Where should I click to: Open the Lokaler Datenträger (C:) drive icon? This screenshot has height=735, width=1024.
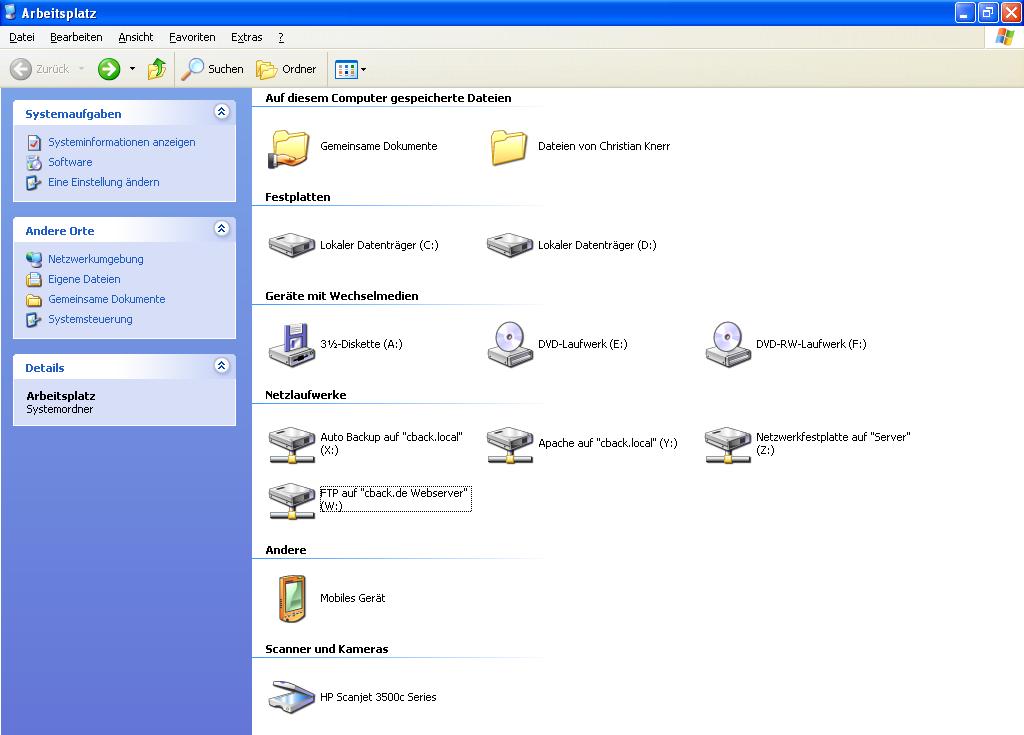tap(291, 245)
